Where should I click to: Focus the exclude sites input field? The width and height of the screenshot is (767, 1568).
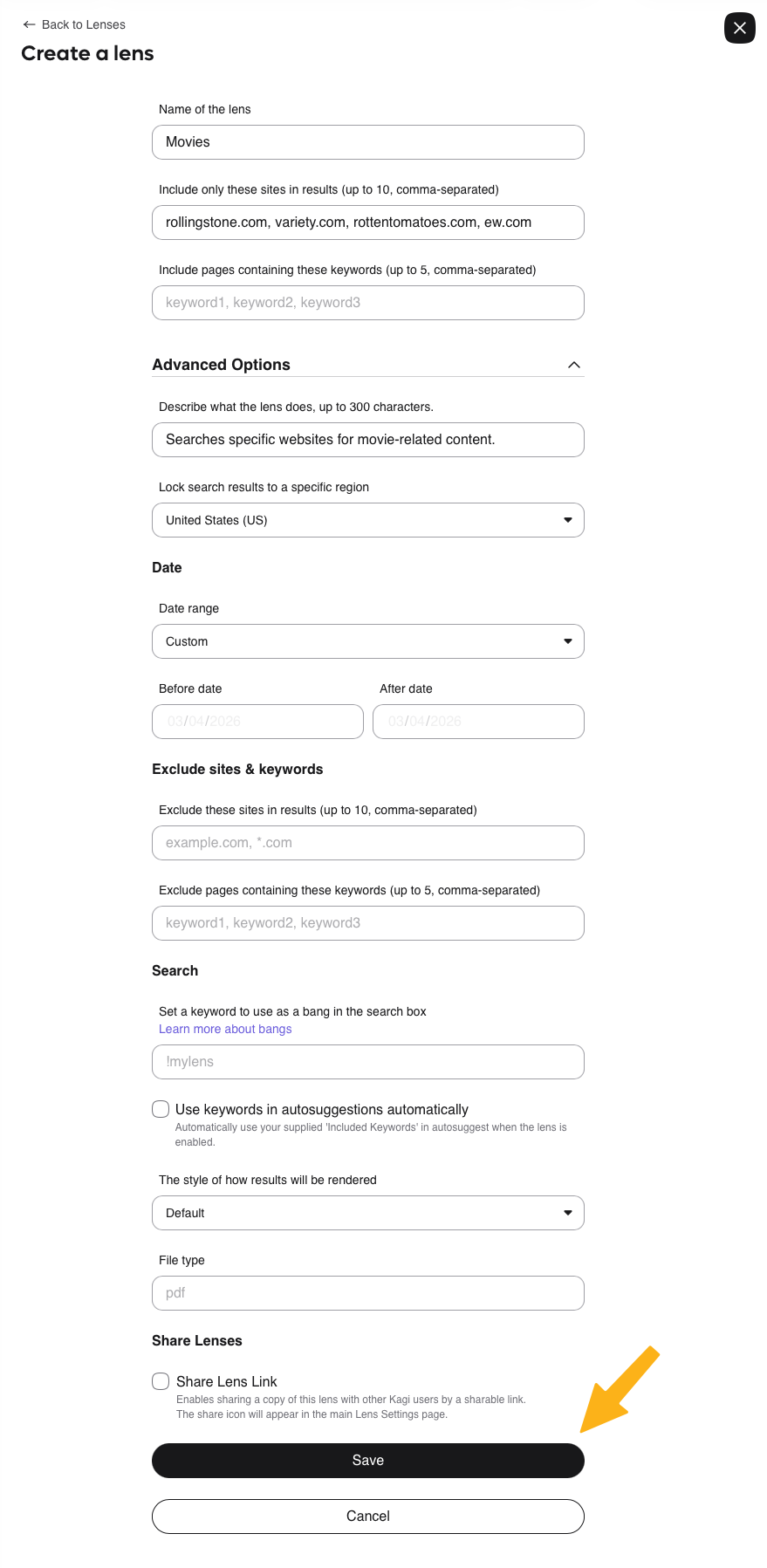(x=367, y=843)
